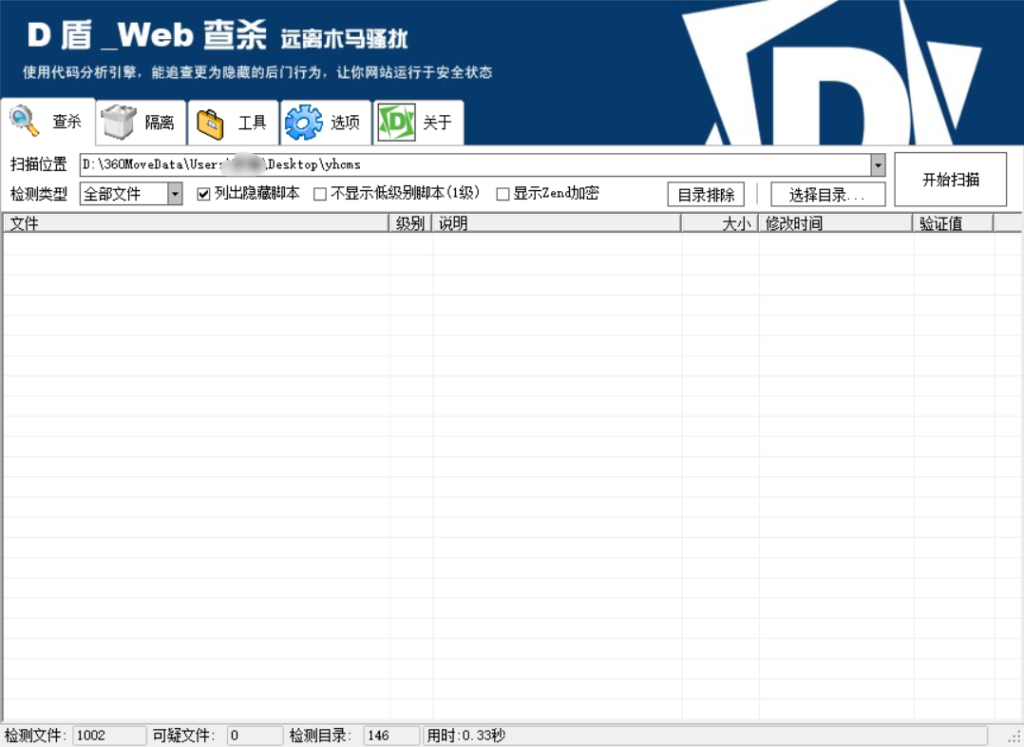
Task: Switch to the 关于 about tab
Action: (x=420, y=121)
